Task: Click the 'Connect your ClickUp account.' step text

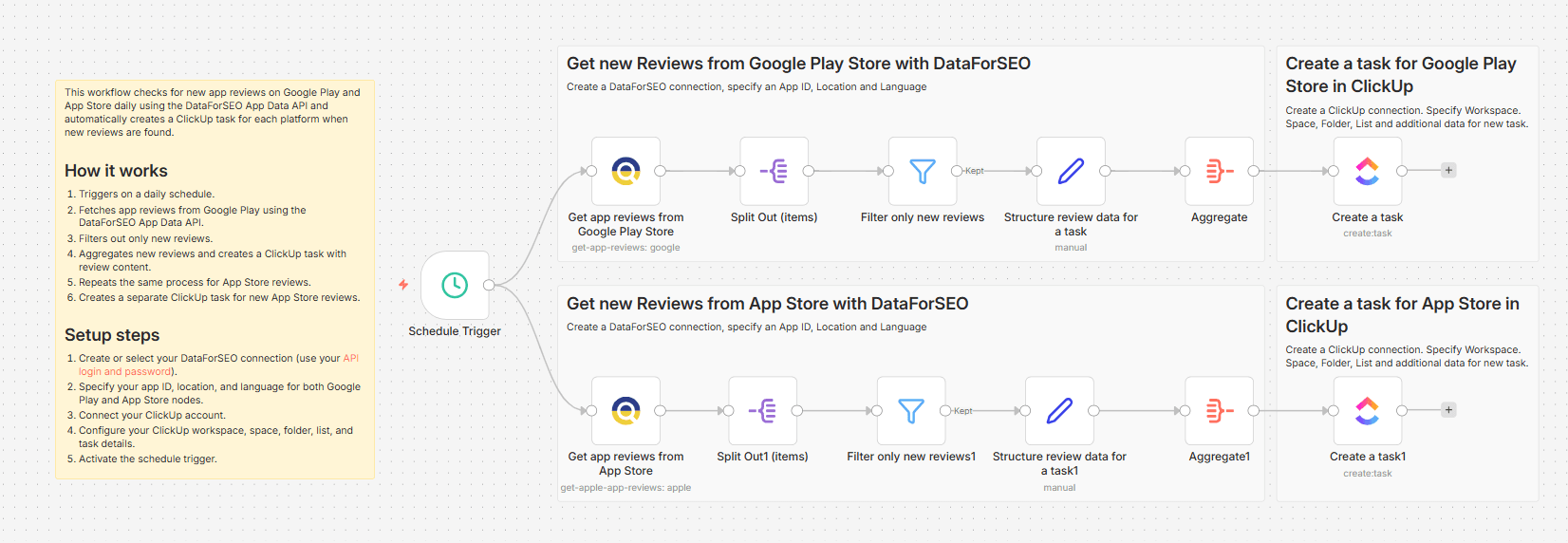Action: pos(152,416)
